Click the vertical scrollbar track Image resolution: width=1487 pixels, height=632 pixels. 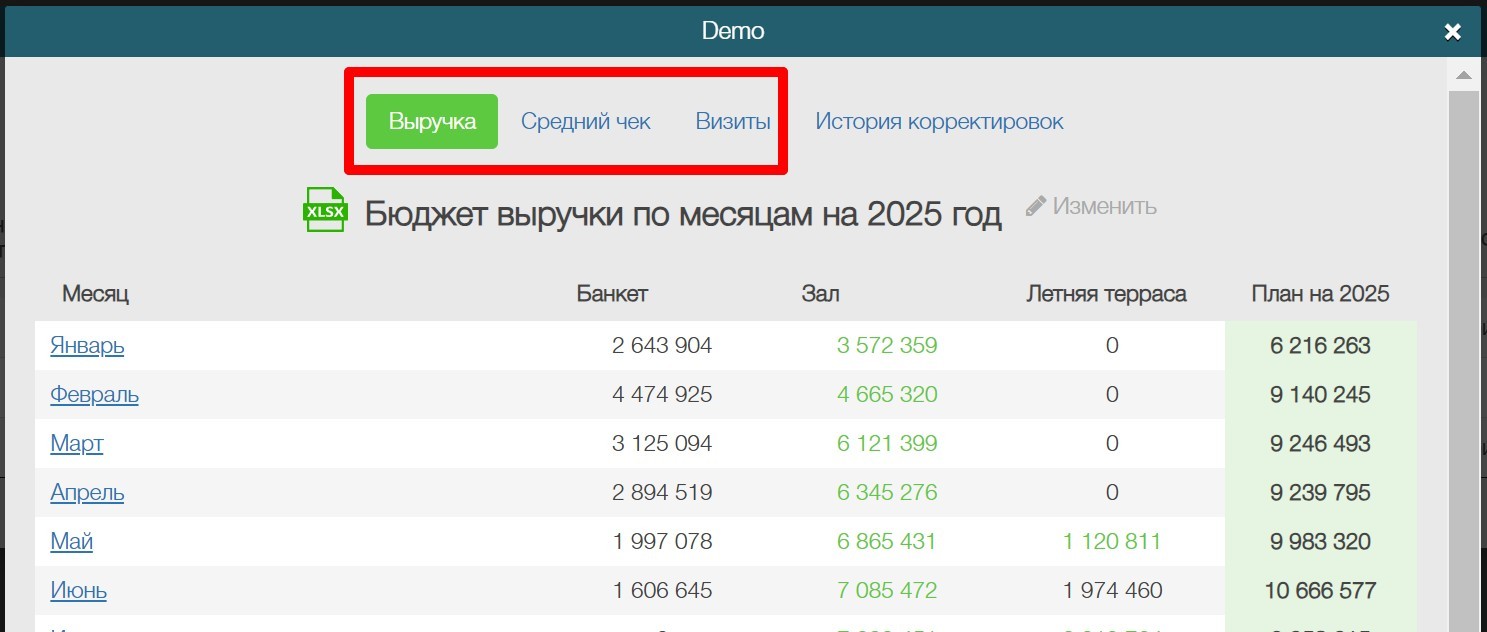1462,350
